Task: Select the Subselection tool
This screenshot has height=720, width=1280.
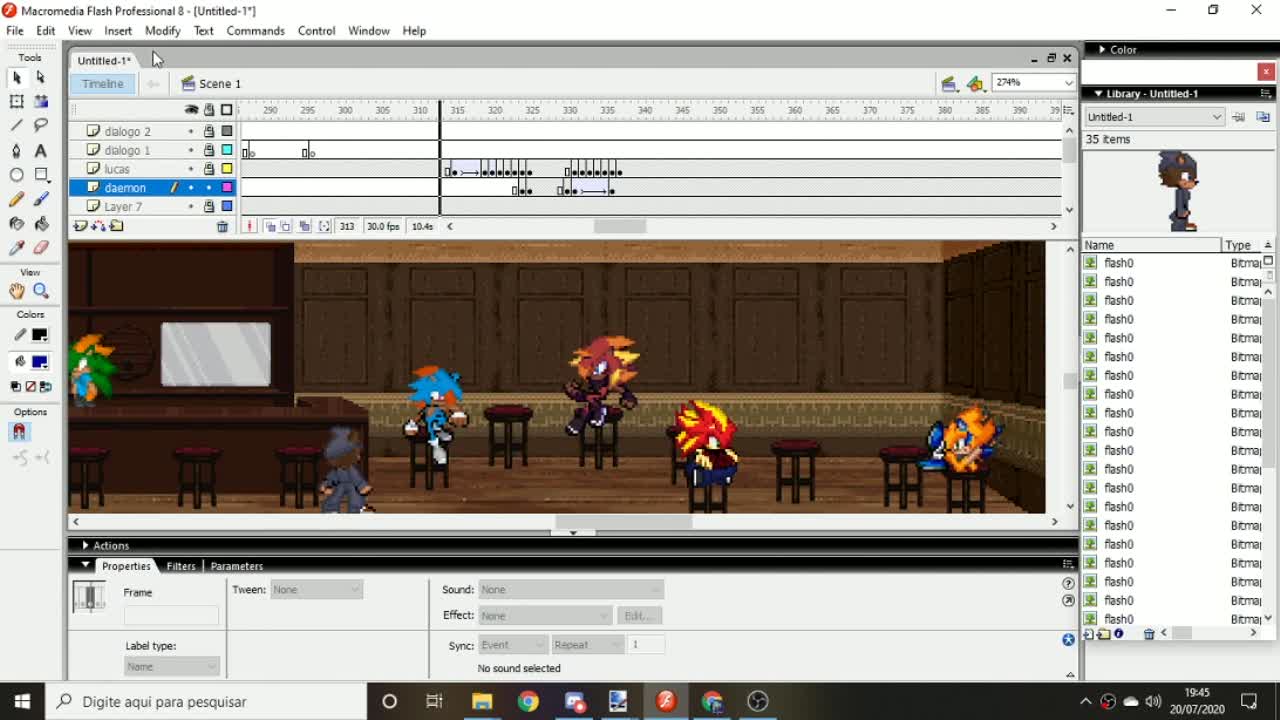Action: coord(41,77)
